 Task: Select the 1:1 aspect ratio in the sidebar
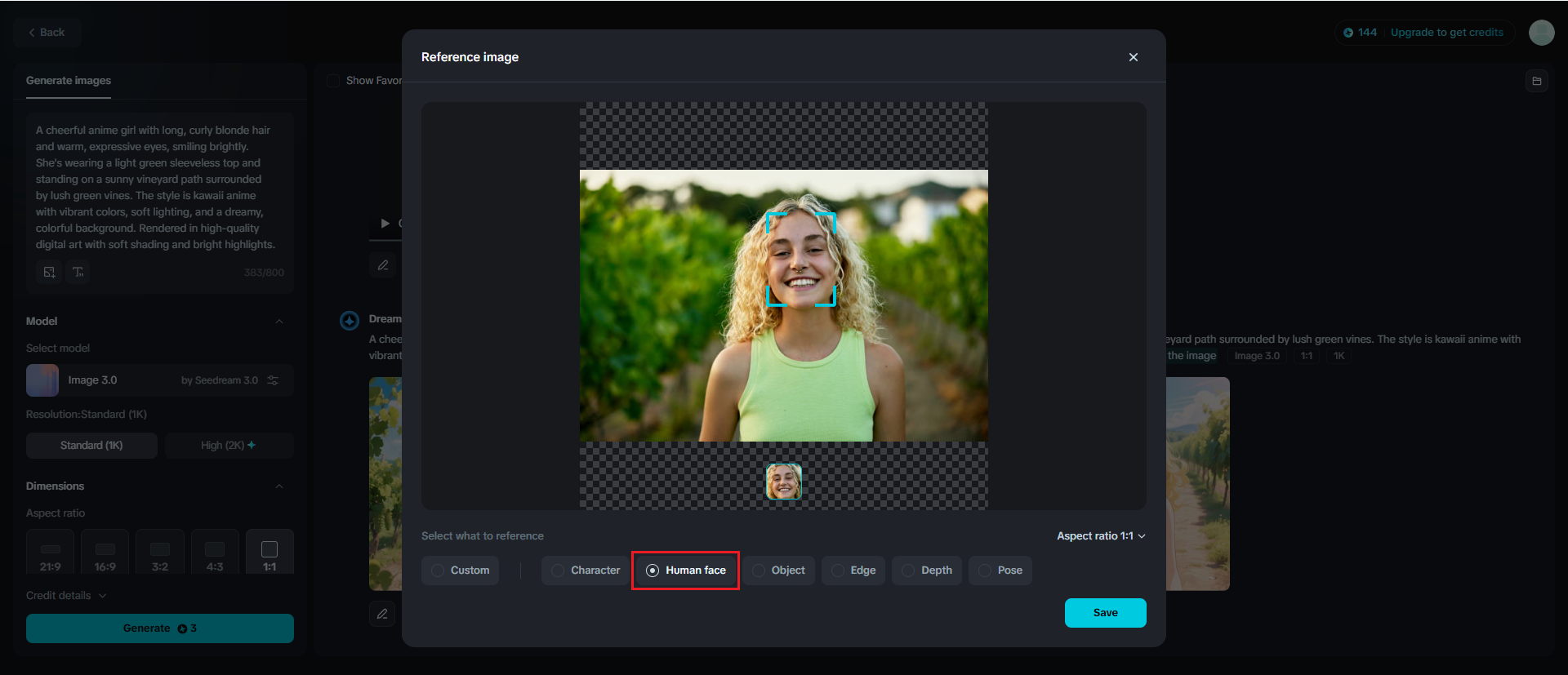[x=269, y=553]
